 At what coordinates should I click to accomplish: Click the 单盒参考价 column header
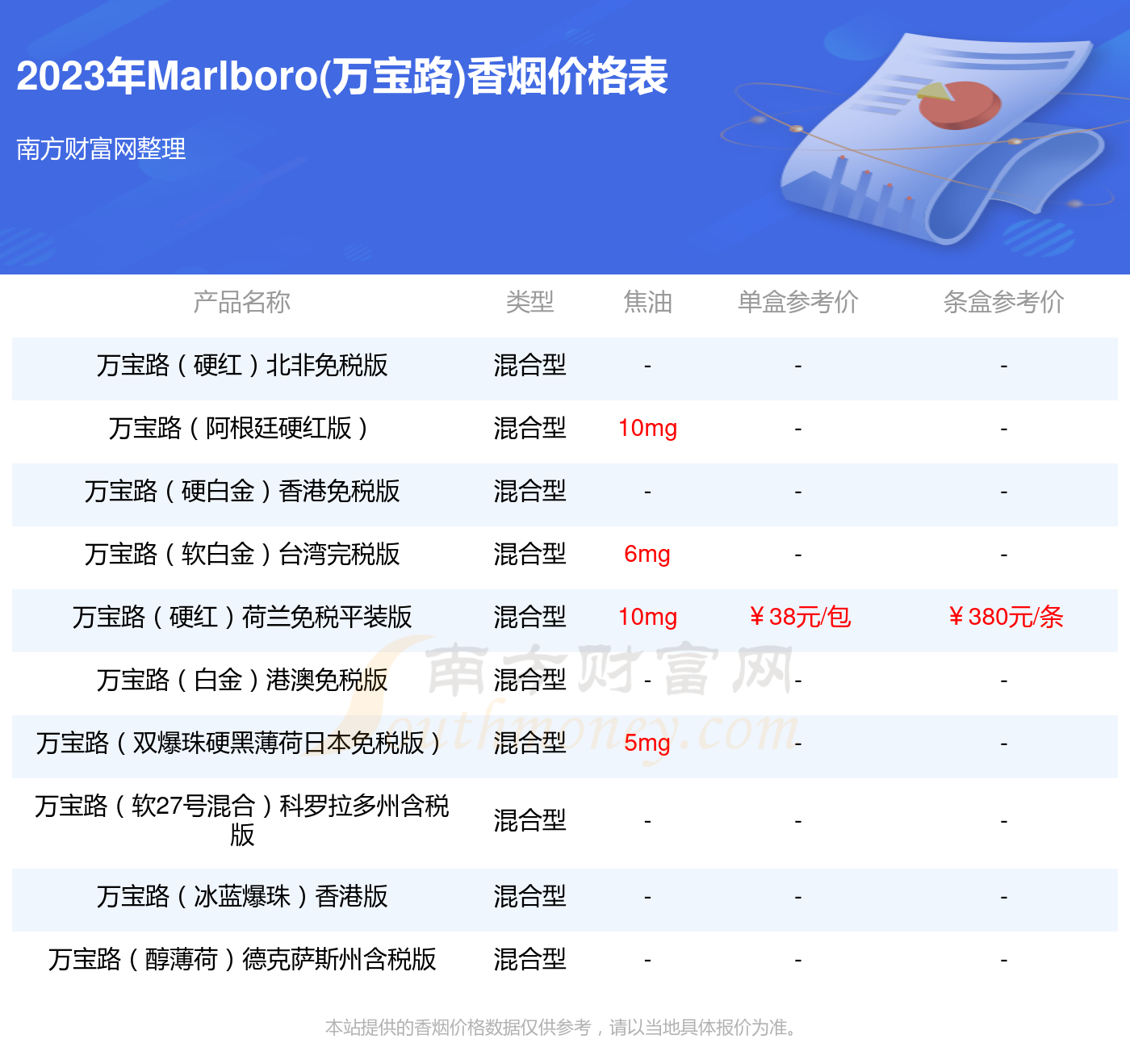(797, 302)
